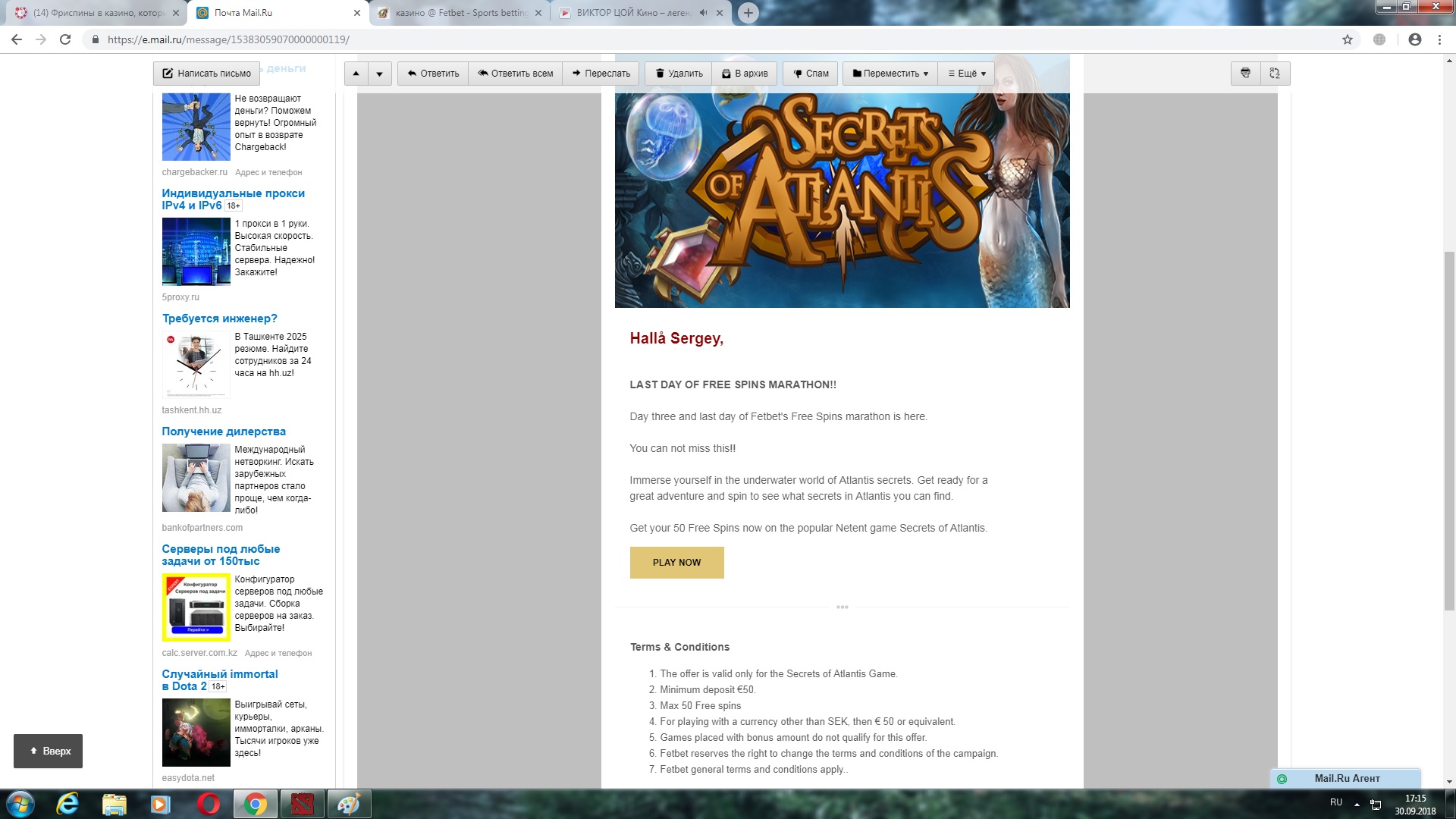This screenshot has height=819, width=1456.
Task: Mute the audio on the ВИКТОР ЦОЙ tab
Action: pos(703,13)
